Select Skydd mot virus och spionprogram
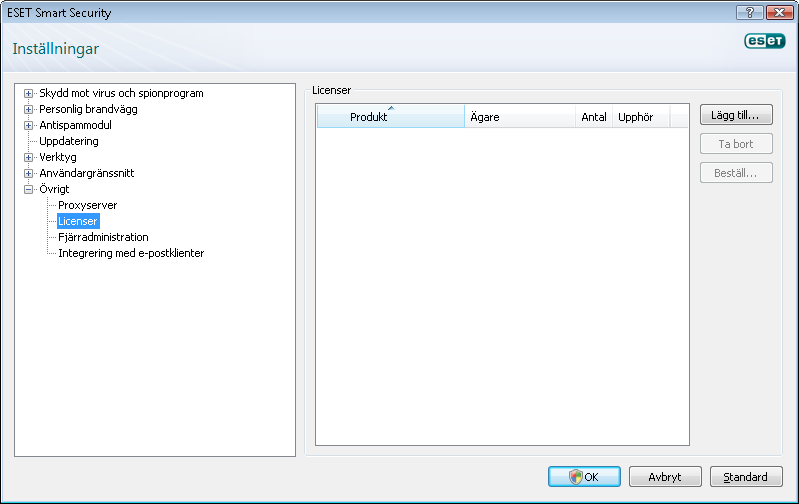 pos(121,93)
